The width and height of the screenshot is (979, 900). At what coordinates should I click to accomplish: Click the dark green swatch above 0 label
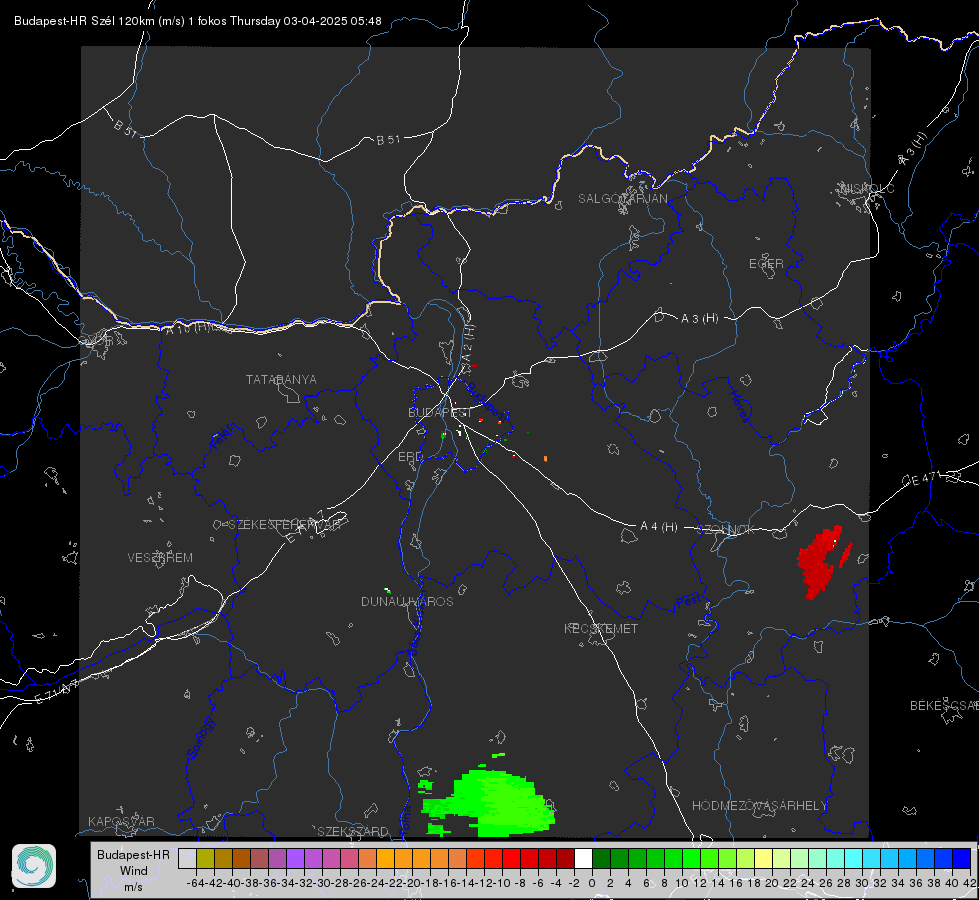pyautogui.click(x=601, y=858)
